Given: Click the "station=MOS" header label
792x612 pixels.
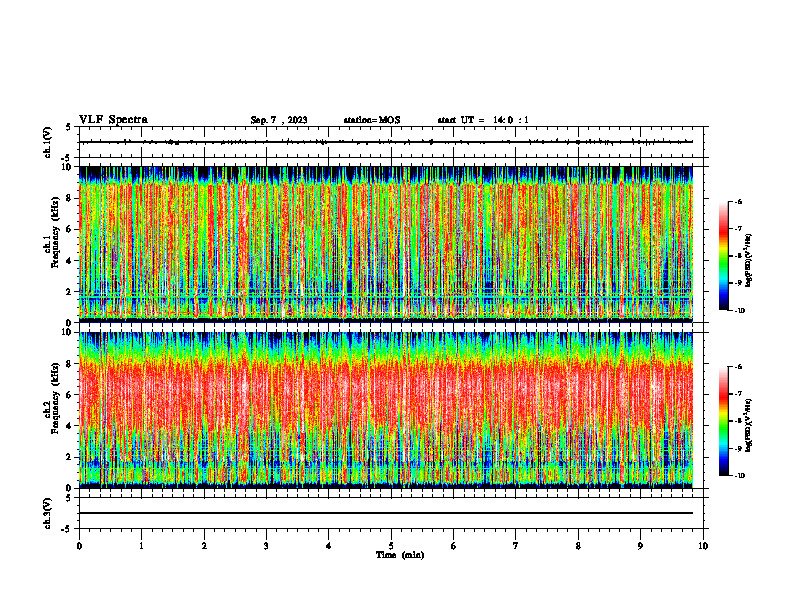Looking at the screenshot, I should tap(372, 120).
